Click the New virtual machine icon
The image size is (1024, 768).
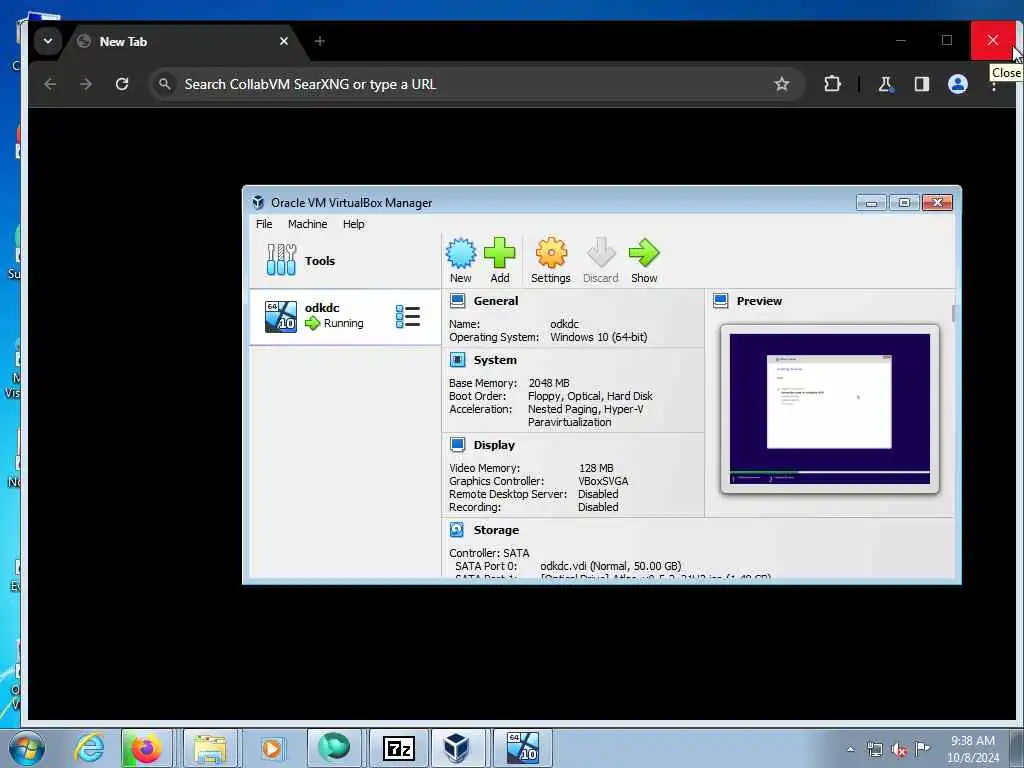(x=461, y=253)
